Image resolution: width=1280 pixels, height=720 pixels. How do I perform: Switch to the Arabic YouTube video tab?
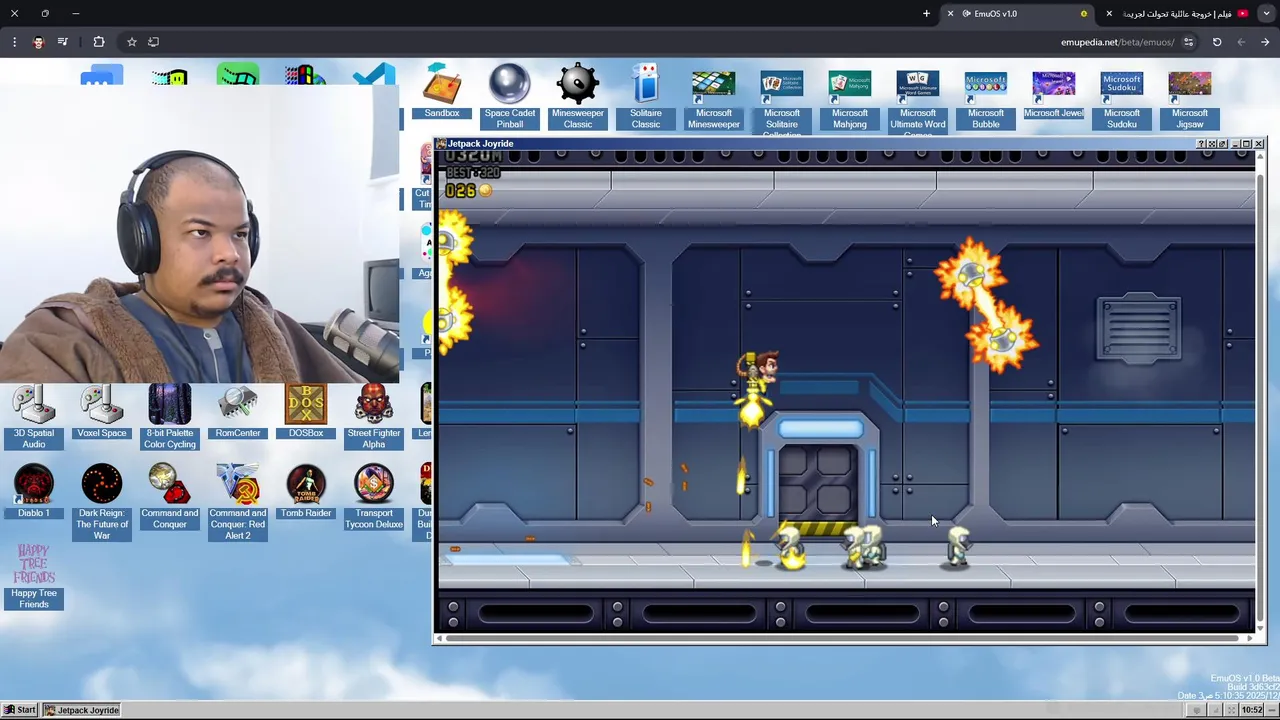pyautogui.click(x=1178, y=13)
